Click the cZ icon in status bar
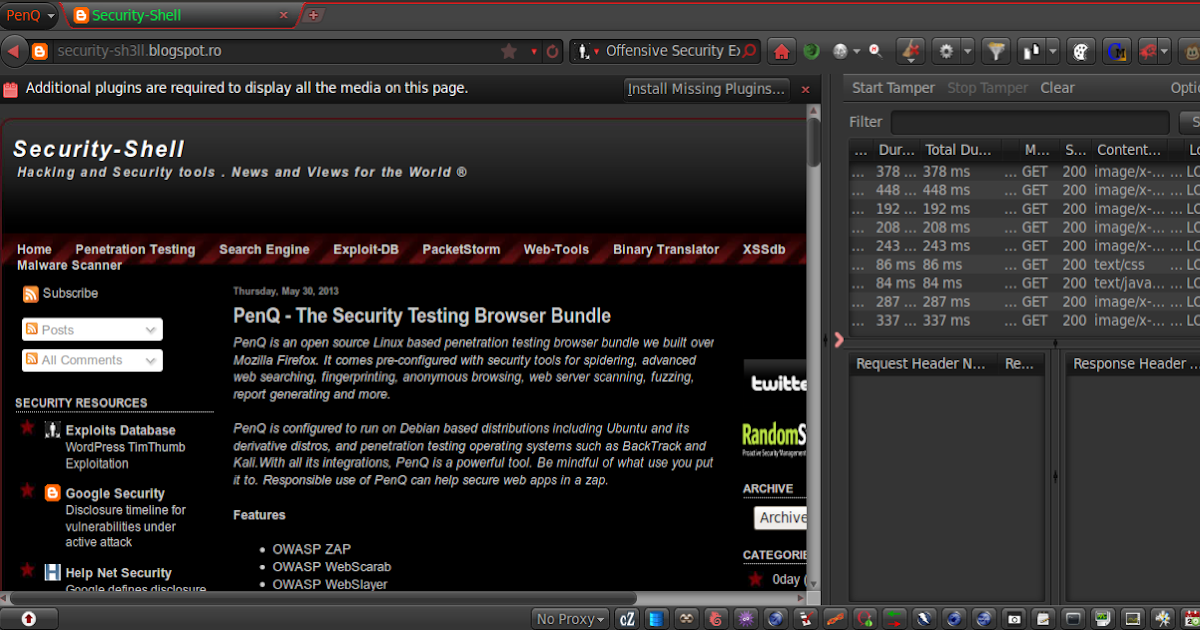Image resolution: width=1200 pixels, height=630 pixels. (626, 619)
